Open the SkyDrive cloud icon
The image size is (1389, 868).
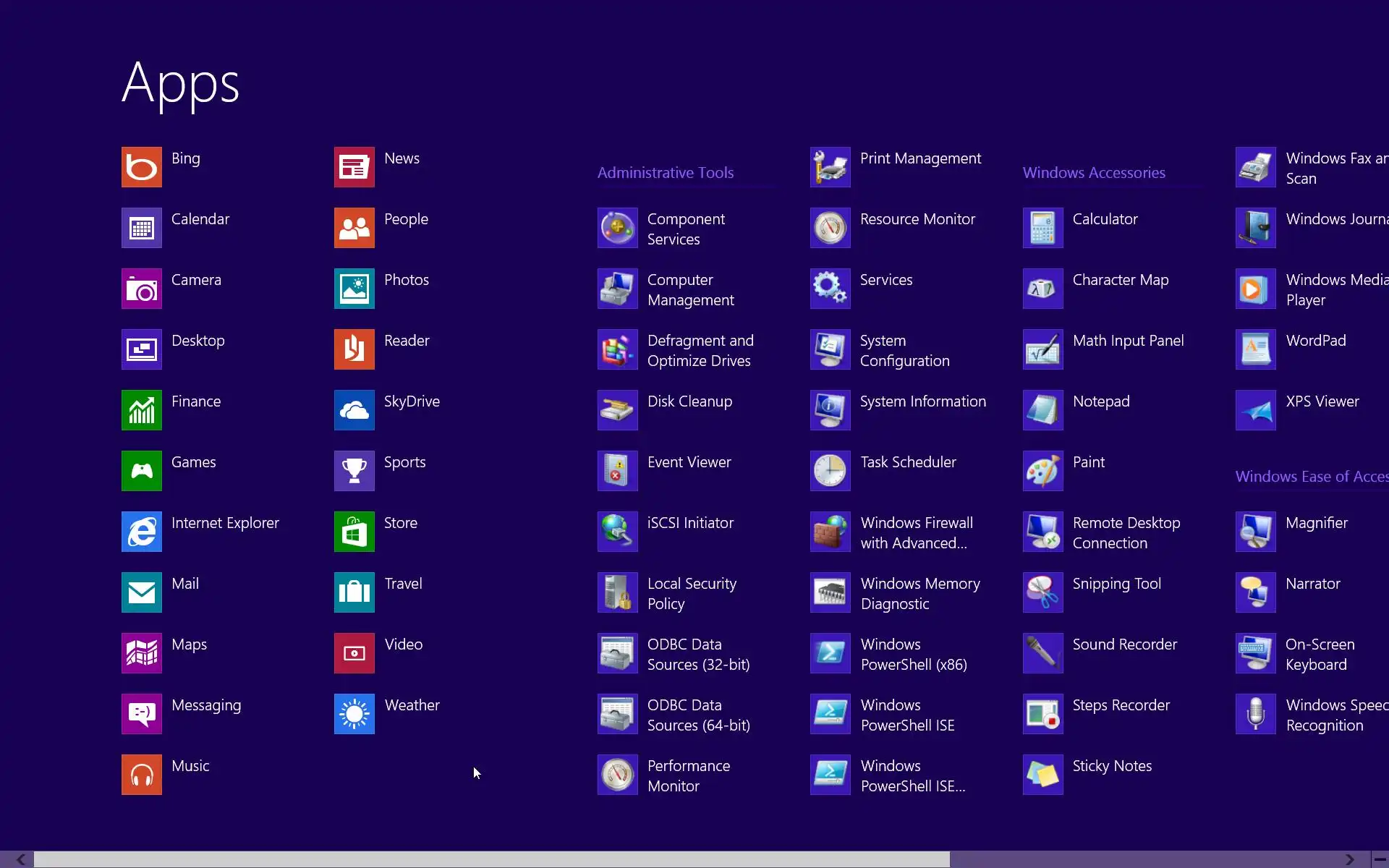tap(354, 410)
